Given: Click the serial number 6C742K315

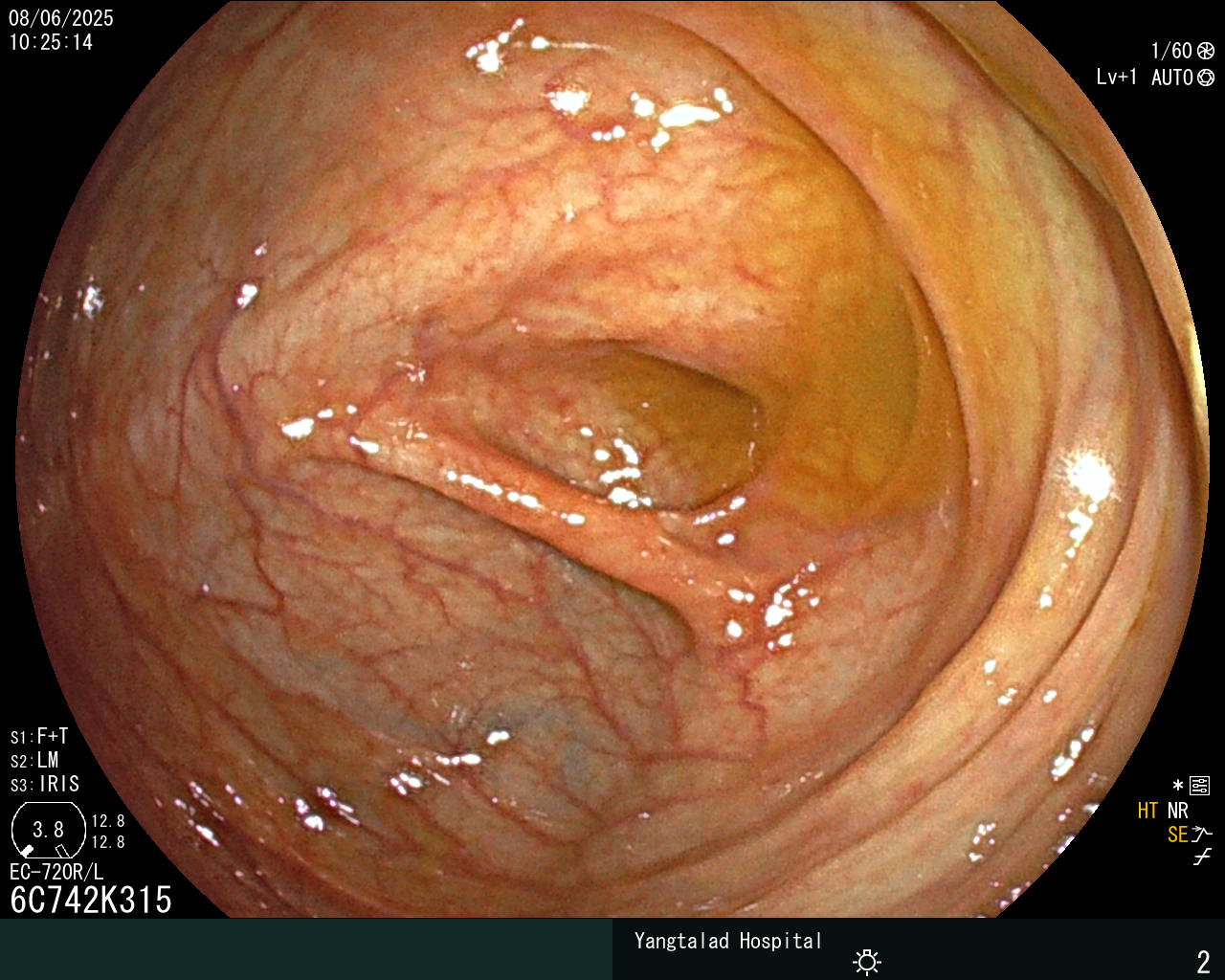Looking at the screenshot, I should click(x=91, y=900).
